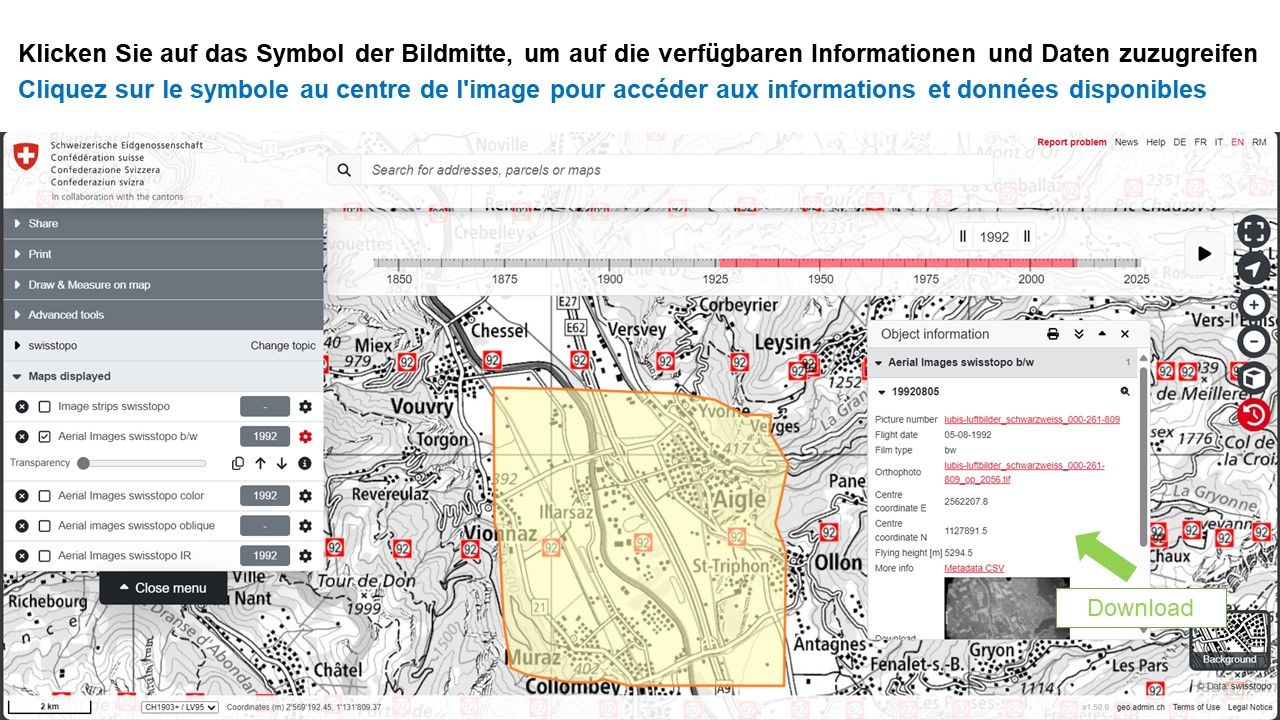Open the Metadata CSV link
The image size is (1280, 720).
974,568
